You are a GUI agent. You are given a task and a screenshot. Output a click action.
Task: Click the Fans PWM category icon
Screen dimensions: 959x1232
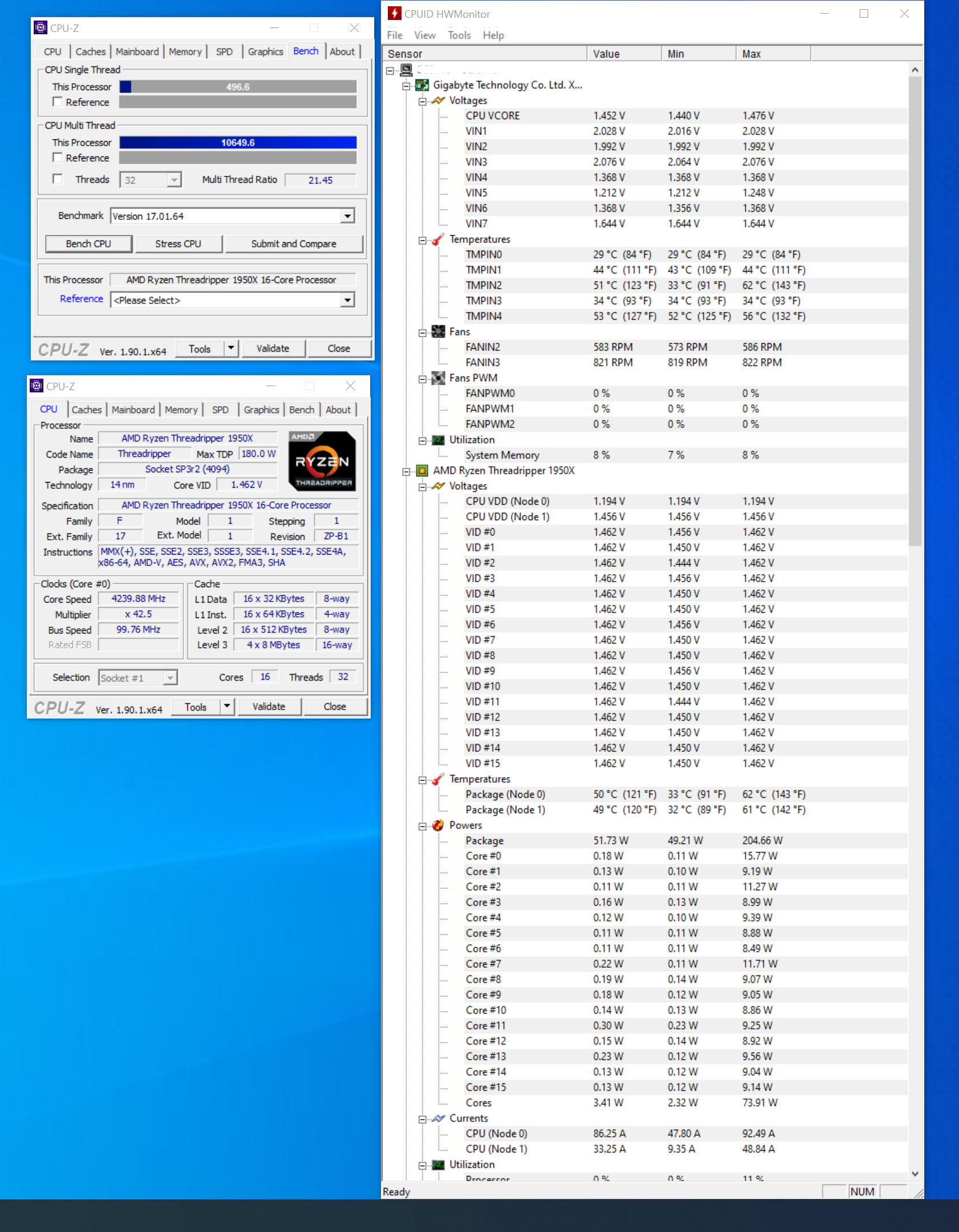pyautogui.click(x=438, y=378)
